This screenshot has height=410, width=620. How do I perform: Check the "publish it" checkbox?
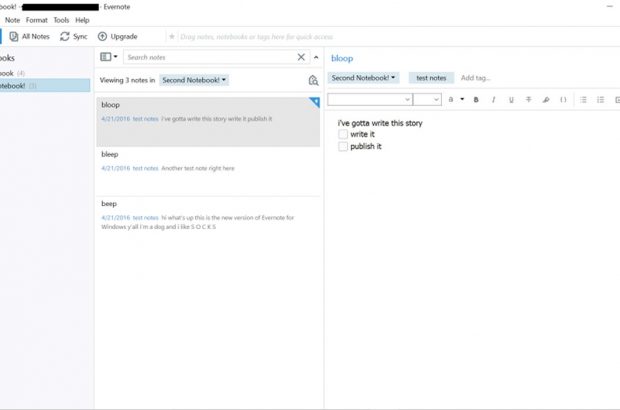pos(343,146)
